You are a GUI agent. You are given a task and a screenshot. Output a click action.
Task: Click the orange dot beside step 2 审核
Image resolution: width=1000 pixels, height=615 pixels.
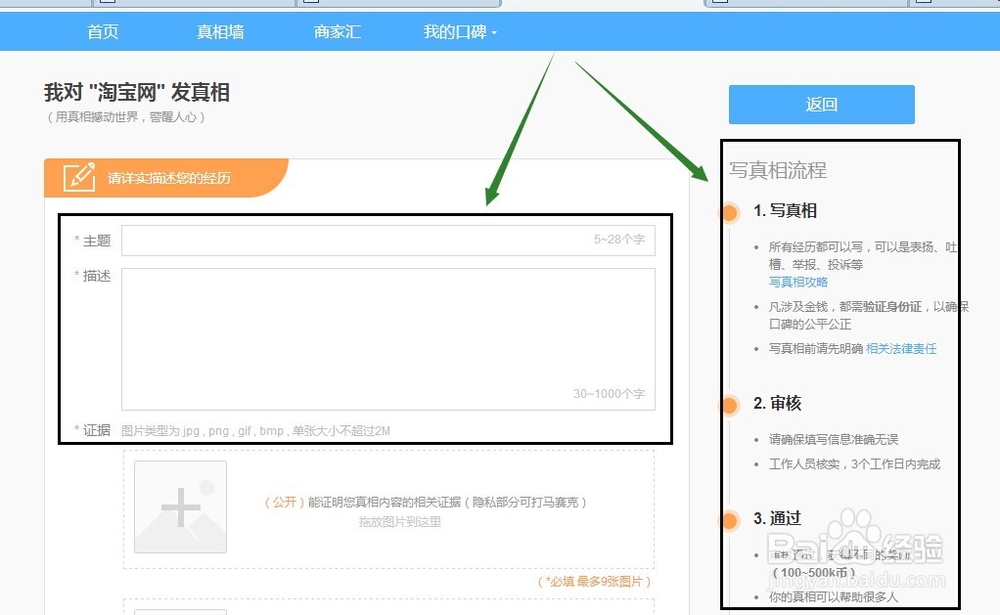[730, 404]
